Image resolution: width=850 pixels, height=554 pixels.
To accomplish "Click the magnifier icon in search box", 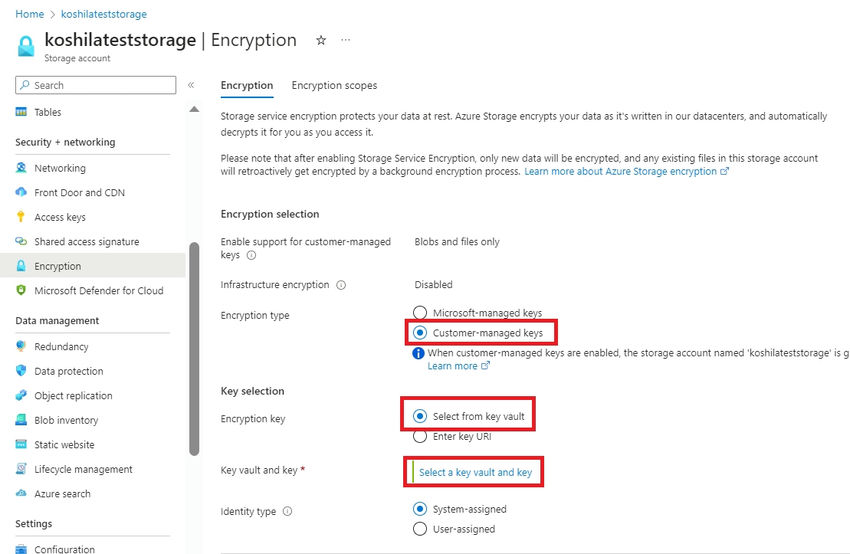I will click(x=25, y=85).
